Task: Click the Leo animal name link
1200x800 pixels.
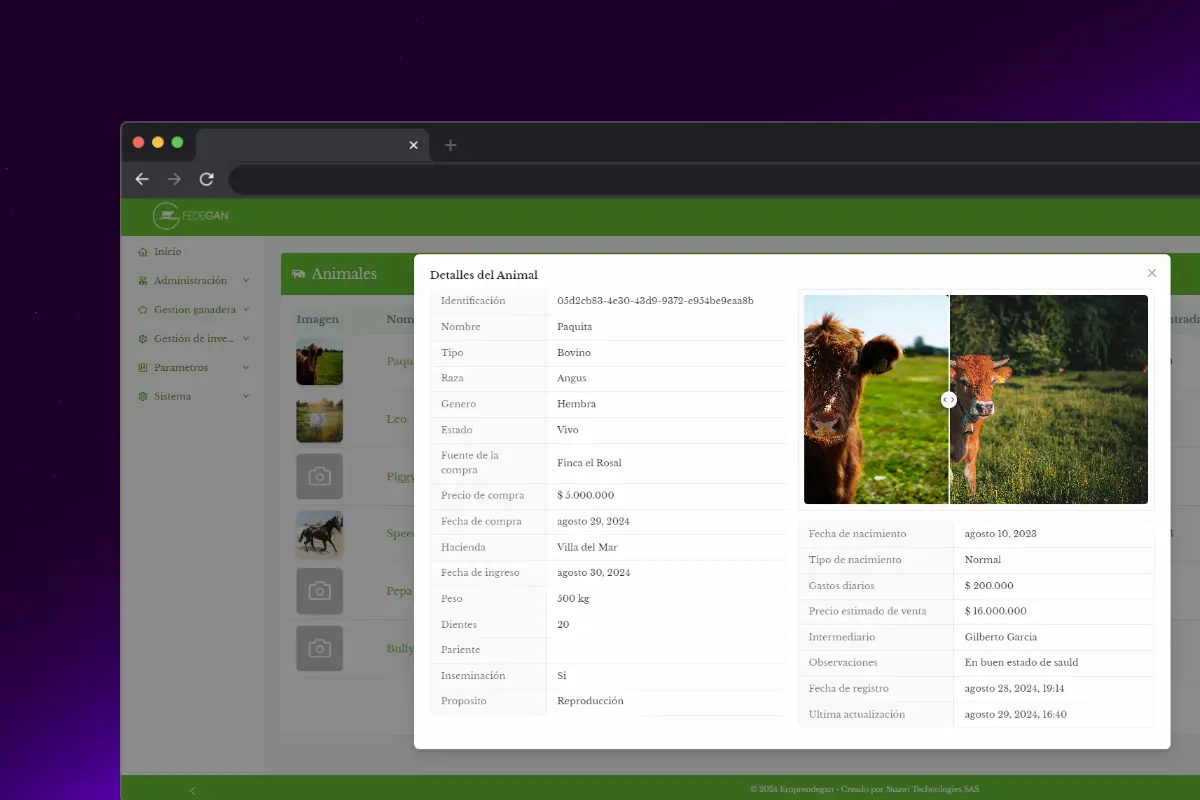Action: 397,419
